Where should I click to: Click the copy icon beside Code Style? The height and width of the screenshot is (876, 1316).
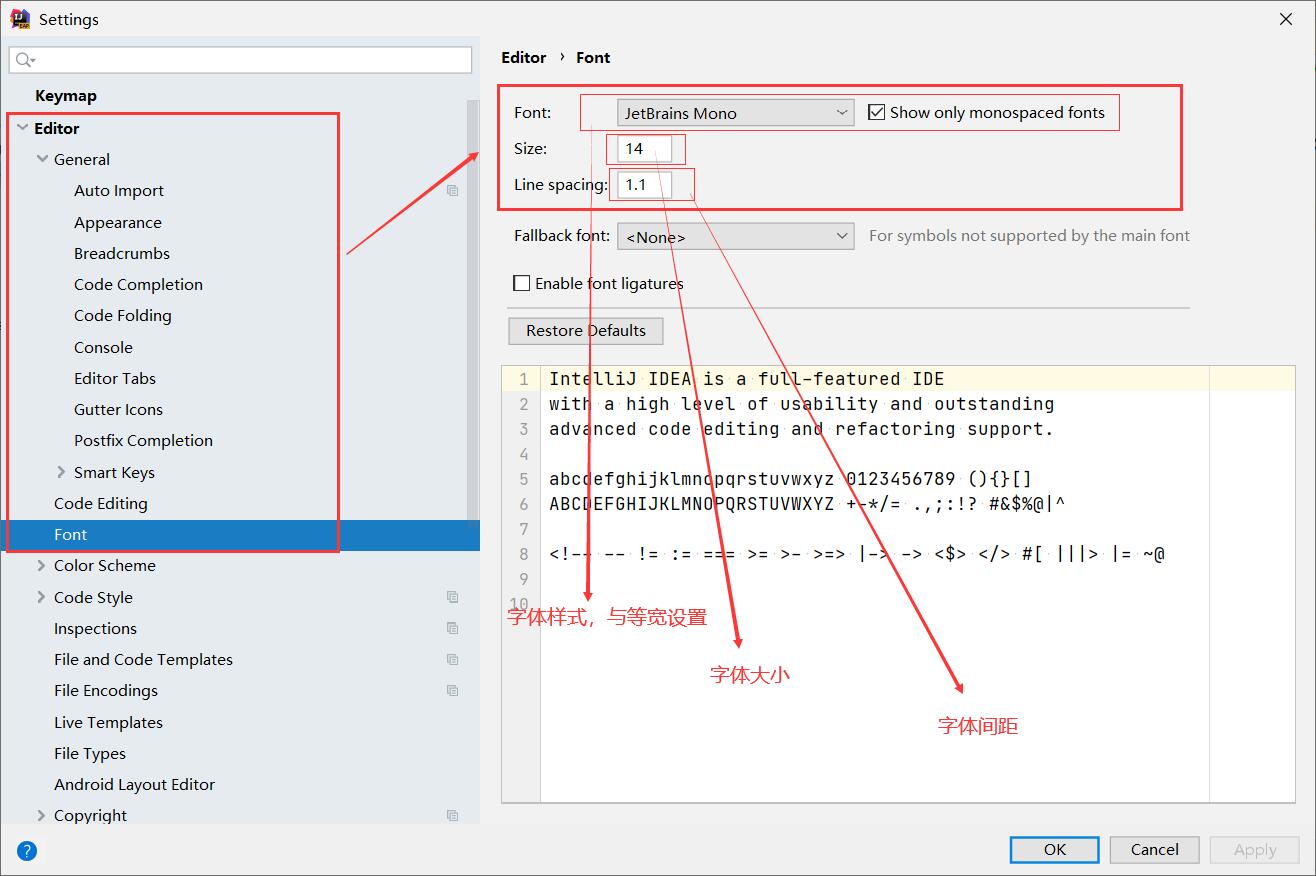click(x=453, y=597)
